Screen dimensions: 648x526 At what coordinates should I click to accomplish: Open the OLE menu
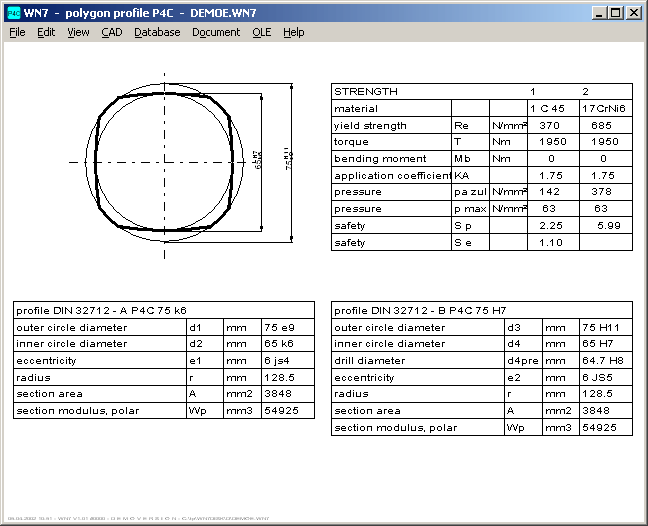(x=261, y=32)
